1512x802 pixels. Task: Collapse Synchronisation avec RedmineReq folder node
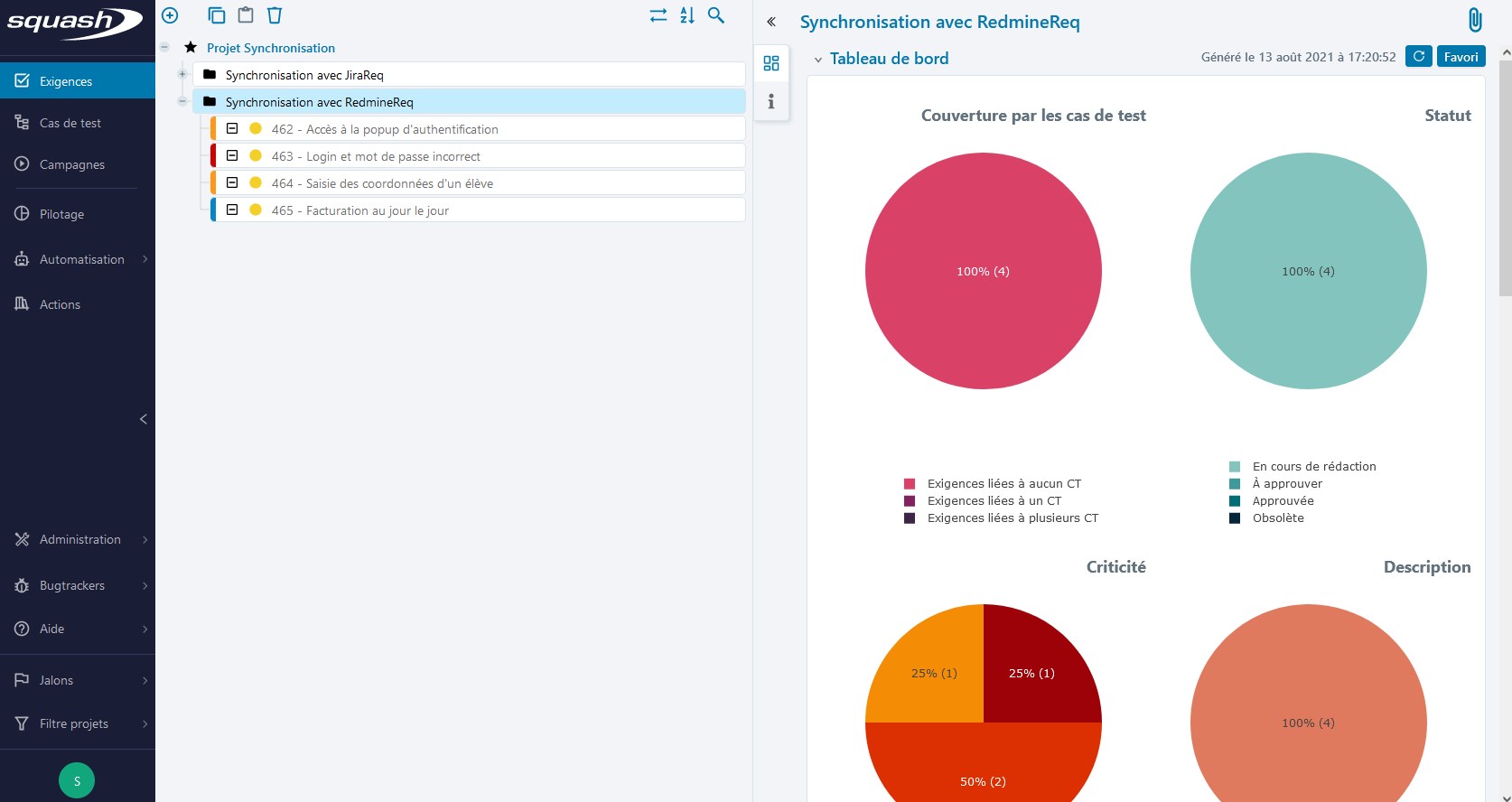pos(182,101)
